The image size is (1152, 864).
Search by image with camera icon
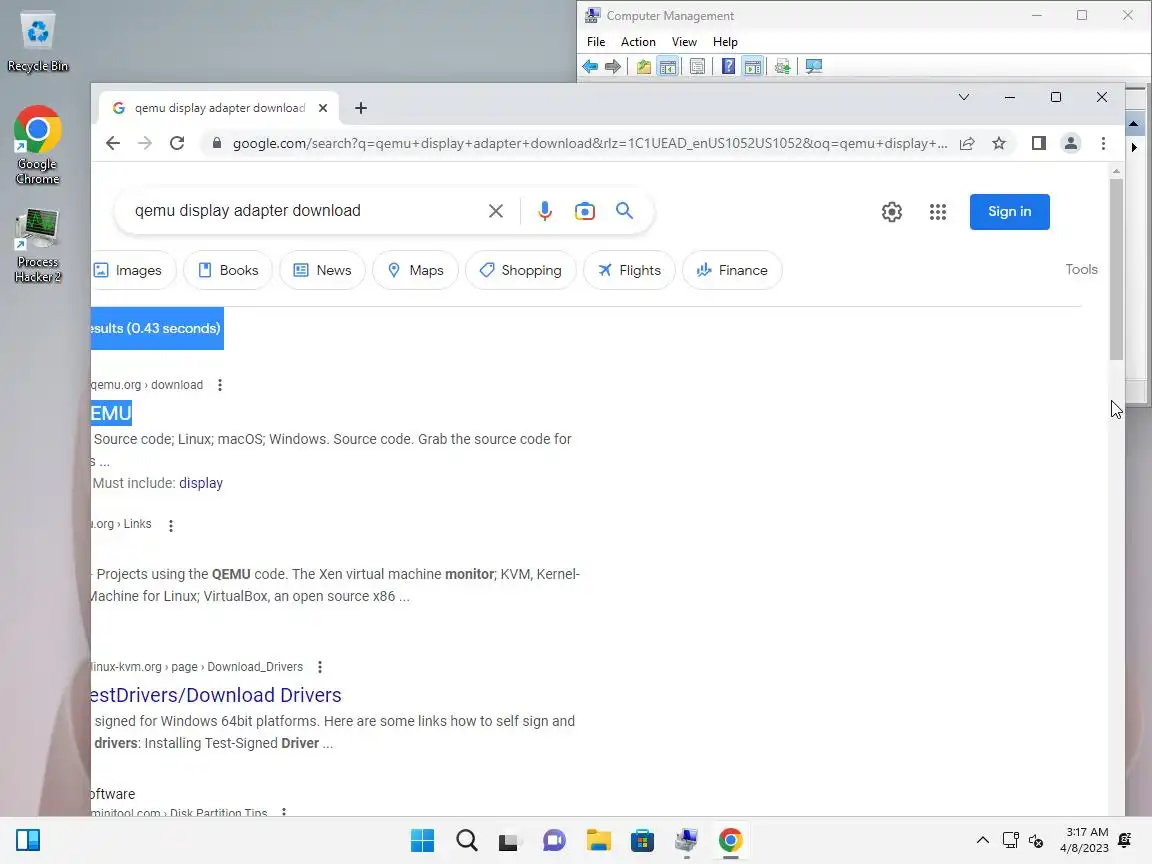585,212
